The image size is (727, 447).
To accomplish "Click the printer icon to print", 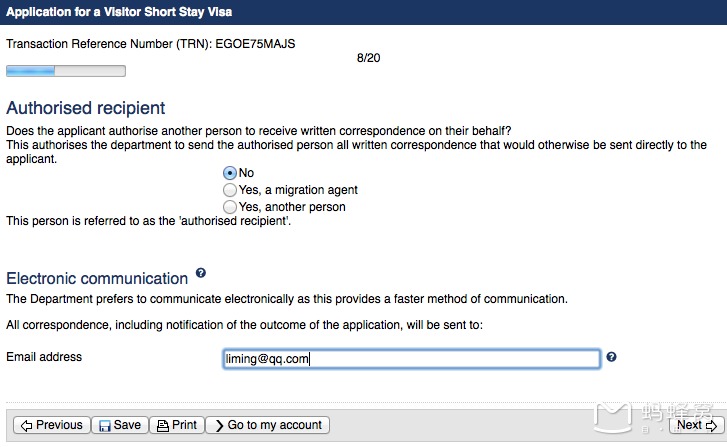I will [161, 425].
